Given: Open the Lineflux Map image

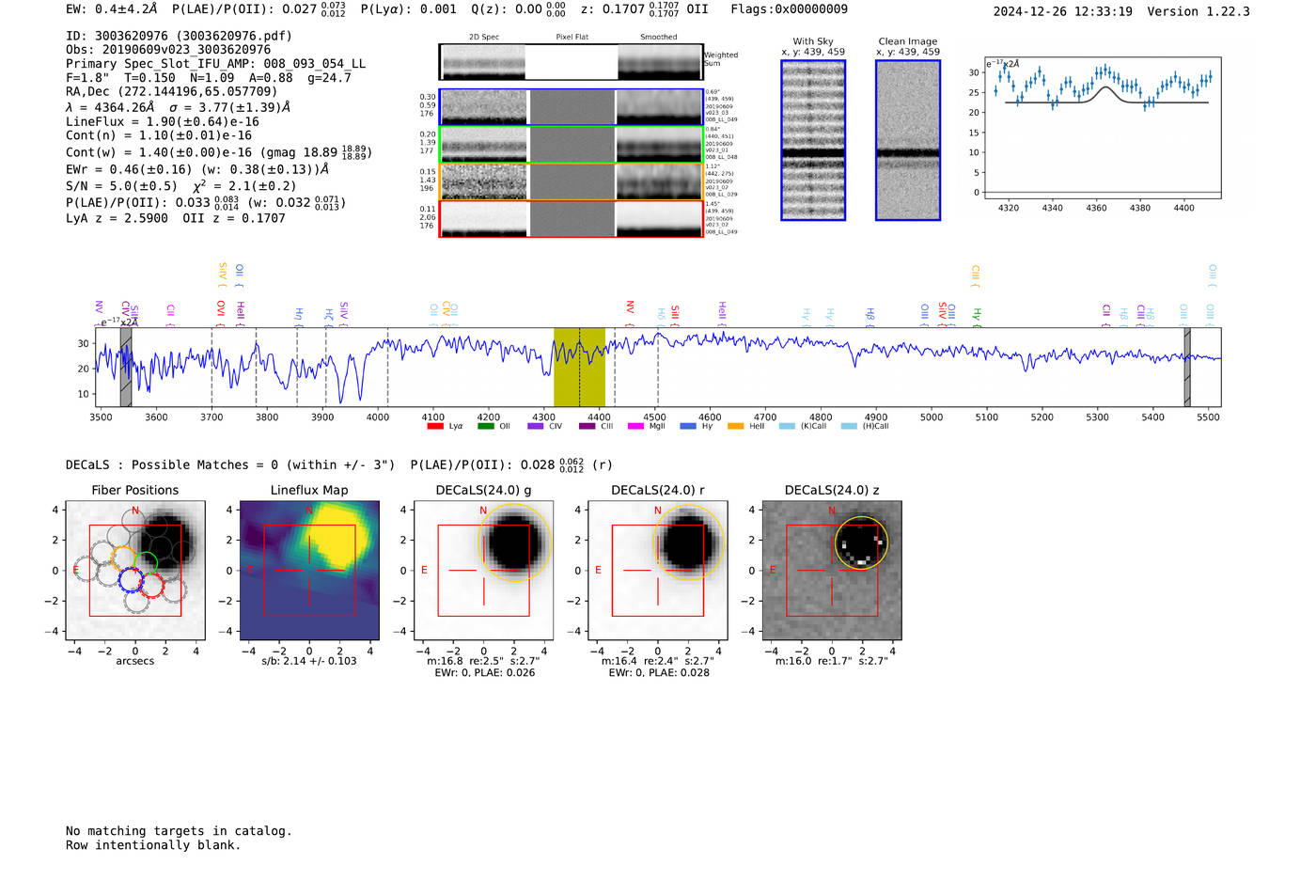Looking at the screenshot, I should tap(309, 571).
